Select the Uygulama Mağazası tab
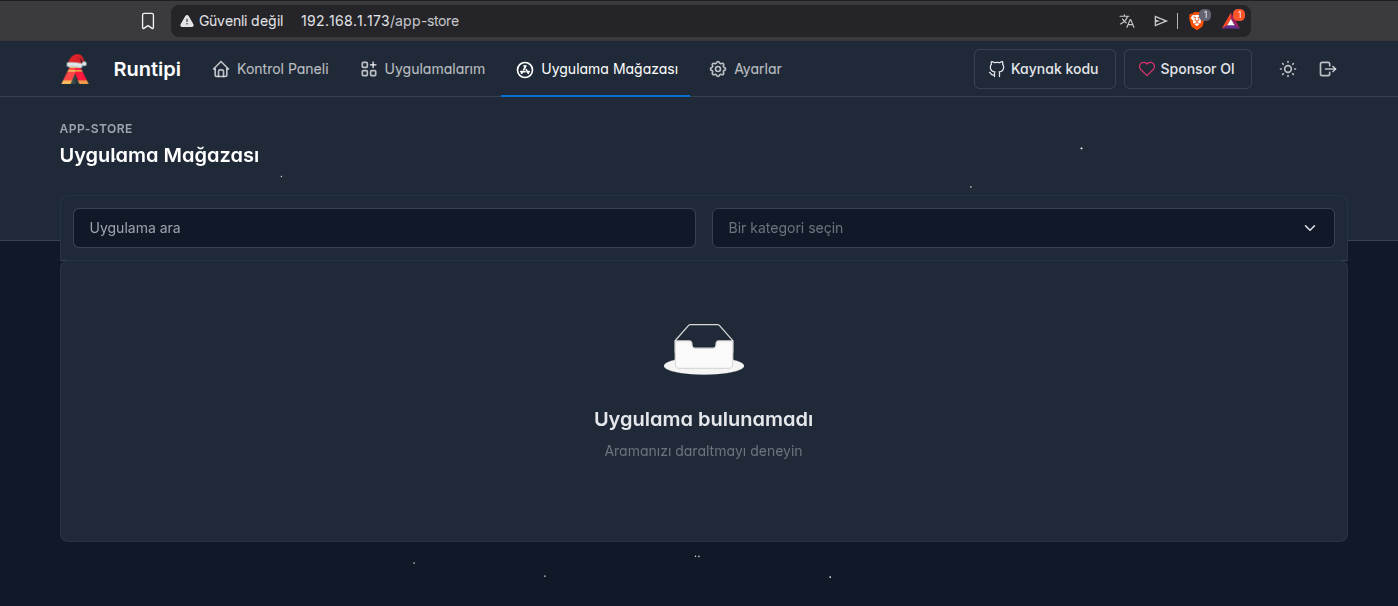1398x606 pixels. click(x=597, y=69)
